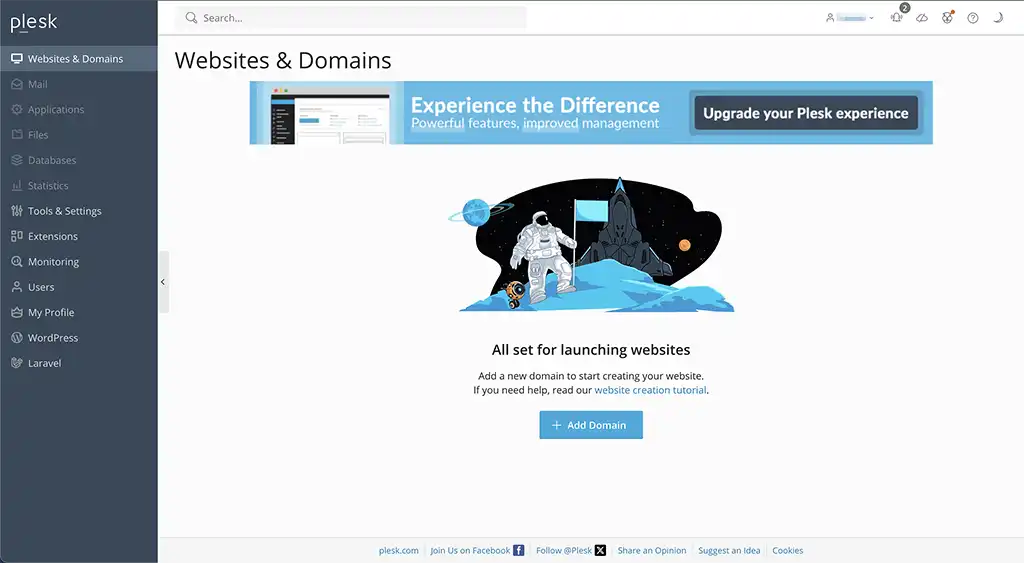The height and width of the screenshot is (563, 1024).
Task: Click the 'Websites & Domains' page title
Action: (283, 60)
